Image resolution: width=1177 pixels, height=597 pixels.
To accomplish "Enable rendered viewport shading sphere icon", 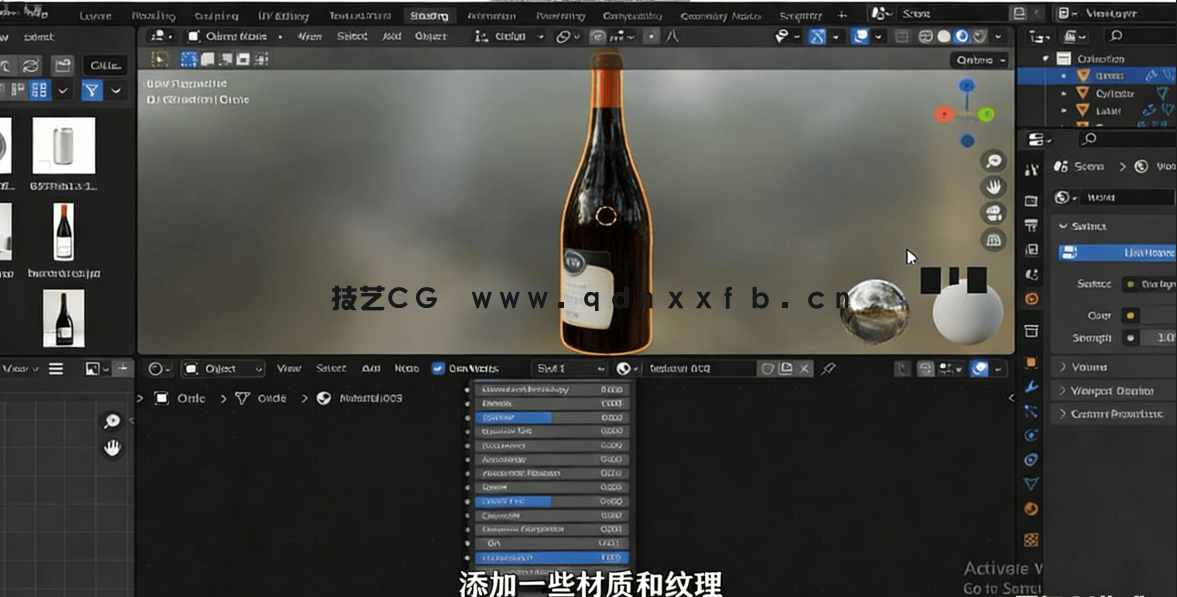I will coord(979,37).
